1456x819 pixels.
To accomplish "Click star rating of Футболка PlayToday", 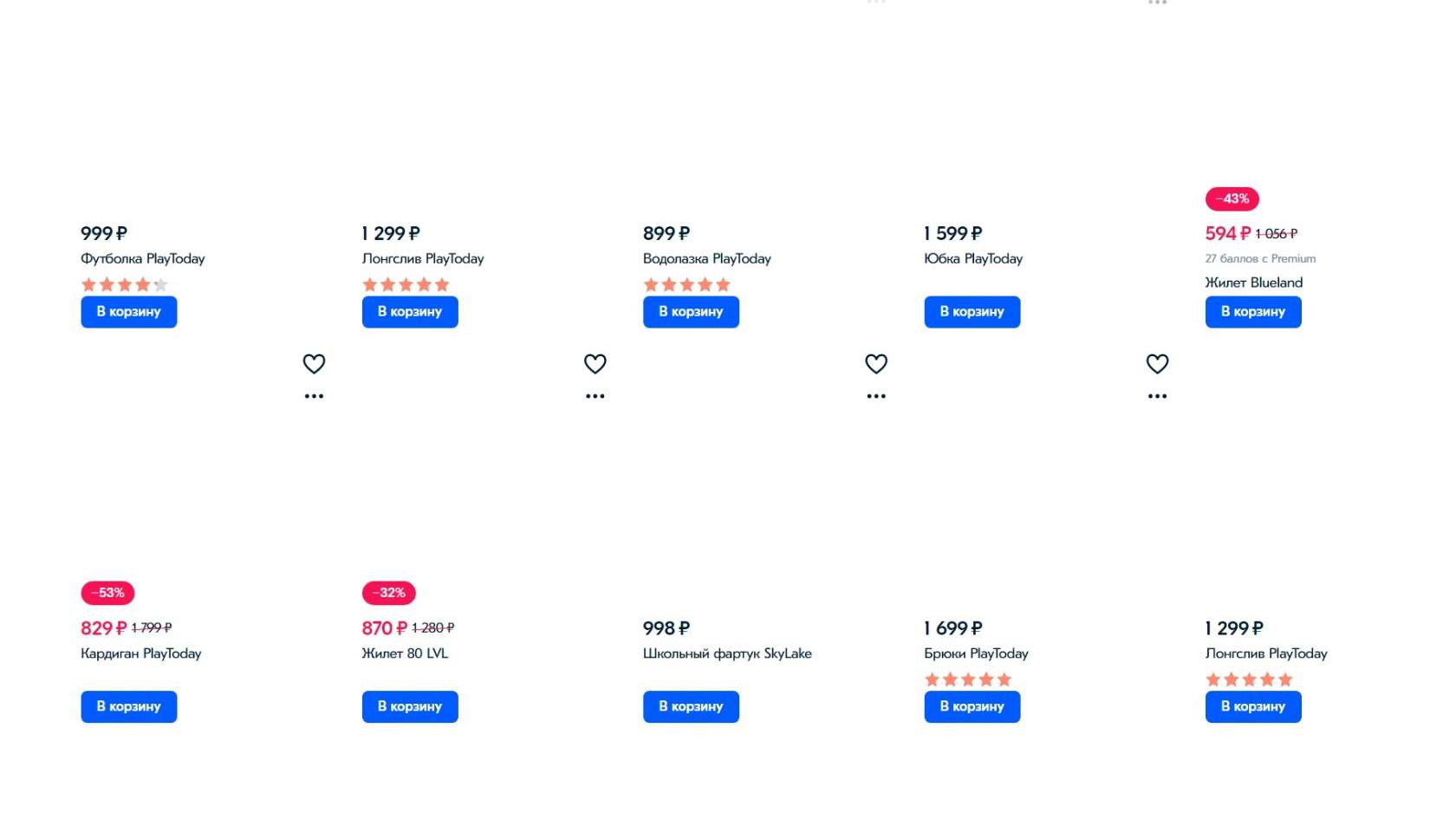I will pos(125,284).
